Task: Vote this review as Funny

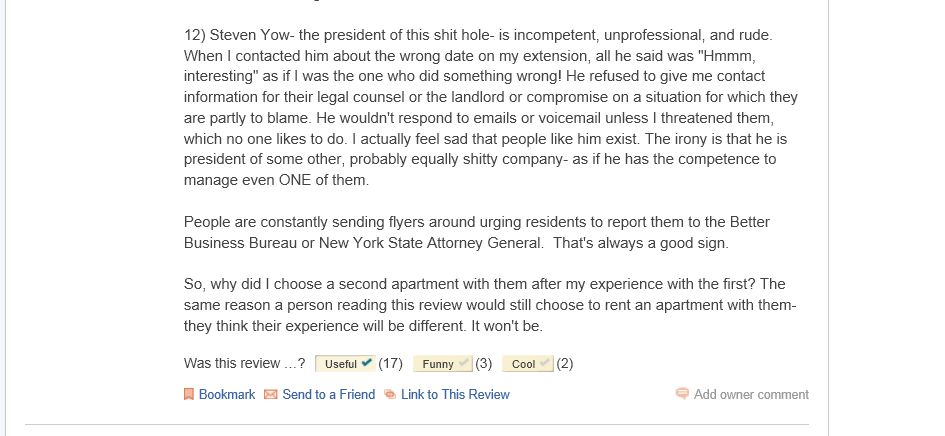Action: (438, 364)
